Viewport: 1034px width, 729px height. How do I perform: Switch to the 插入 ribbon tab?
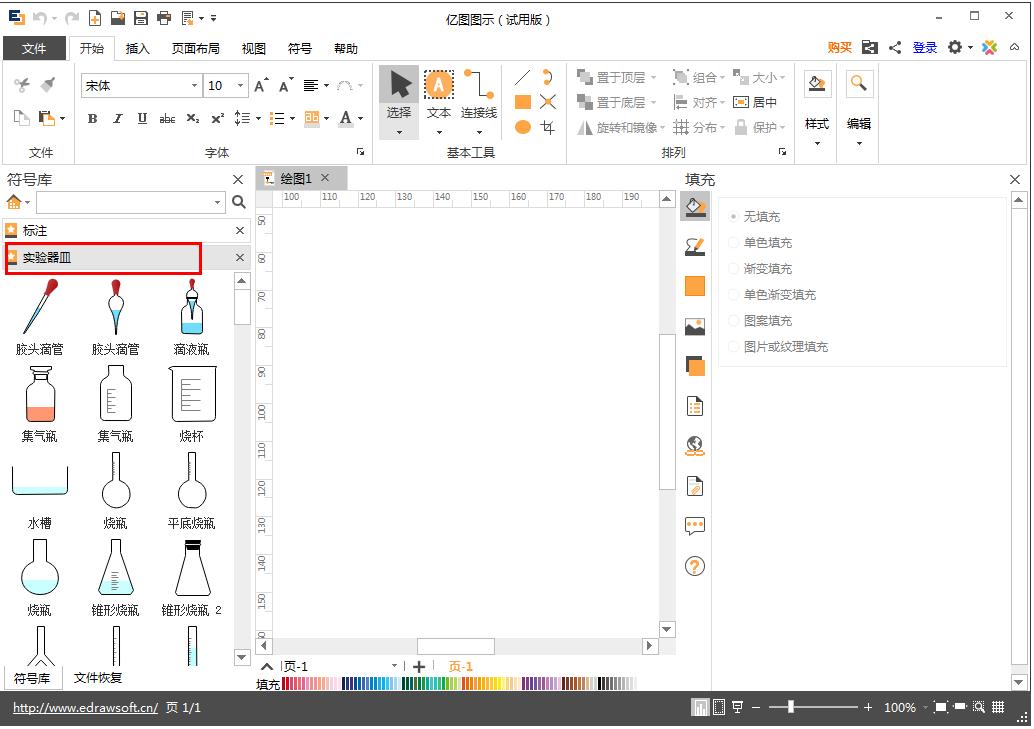coord(137,47)
